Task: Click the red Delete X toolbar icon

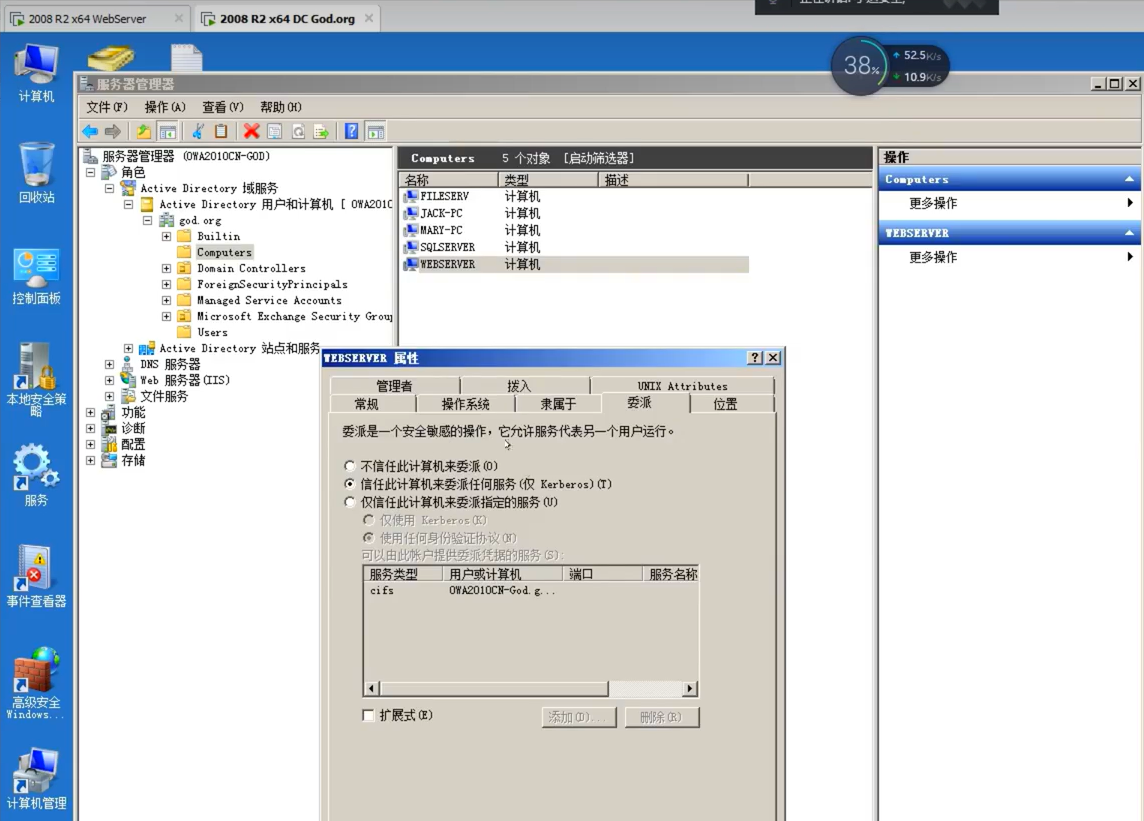Action: pos(251,131)
